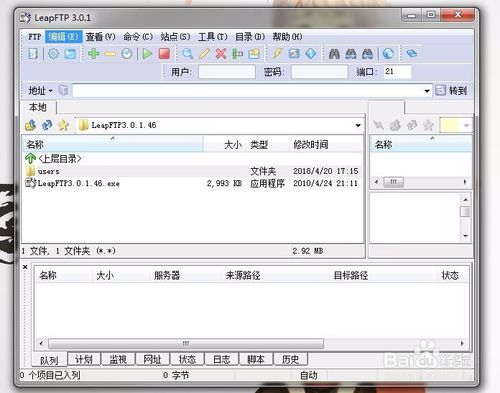Image resolution: width=500 pixels, height=393 pixels.
Task: Click the blue book help icon
Action: point(412,53)
